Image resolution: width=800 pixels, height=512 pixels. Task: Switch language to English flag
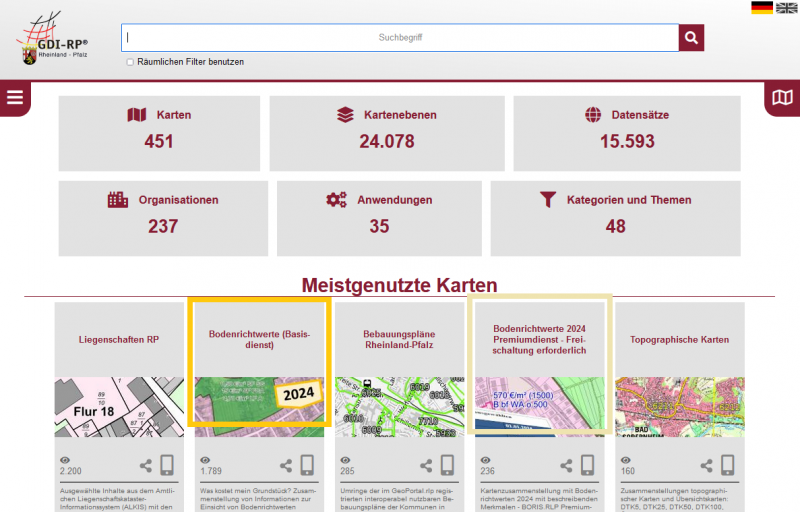[x=786, y=8]
